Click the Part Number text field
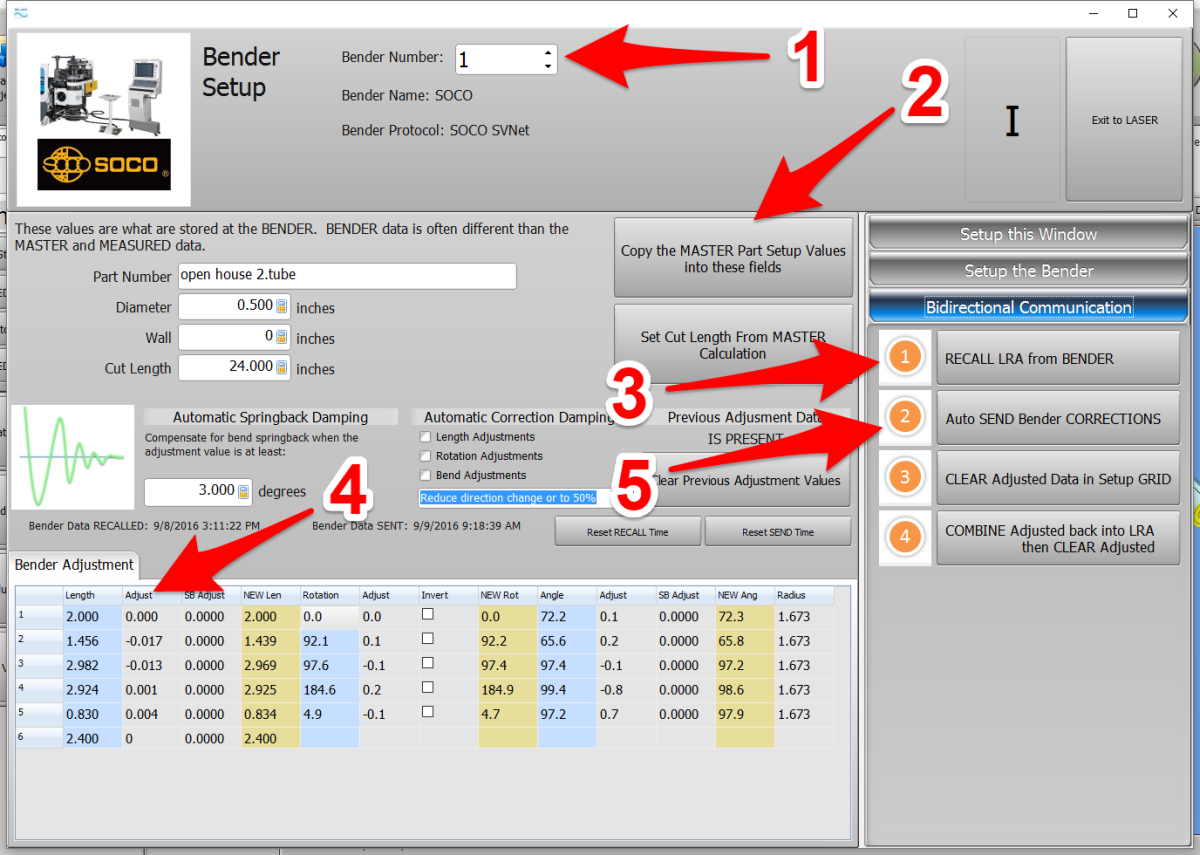1200x855 pixels. coord(346,276)
